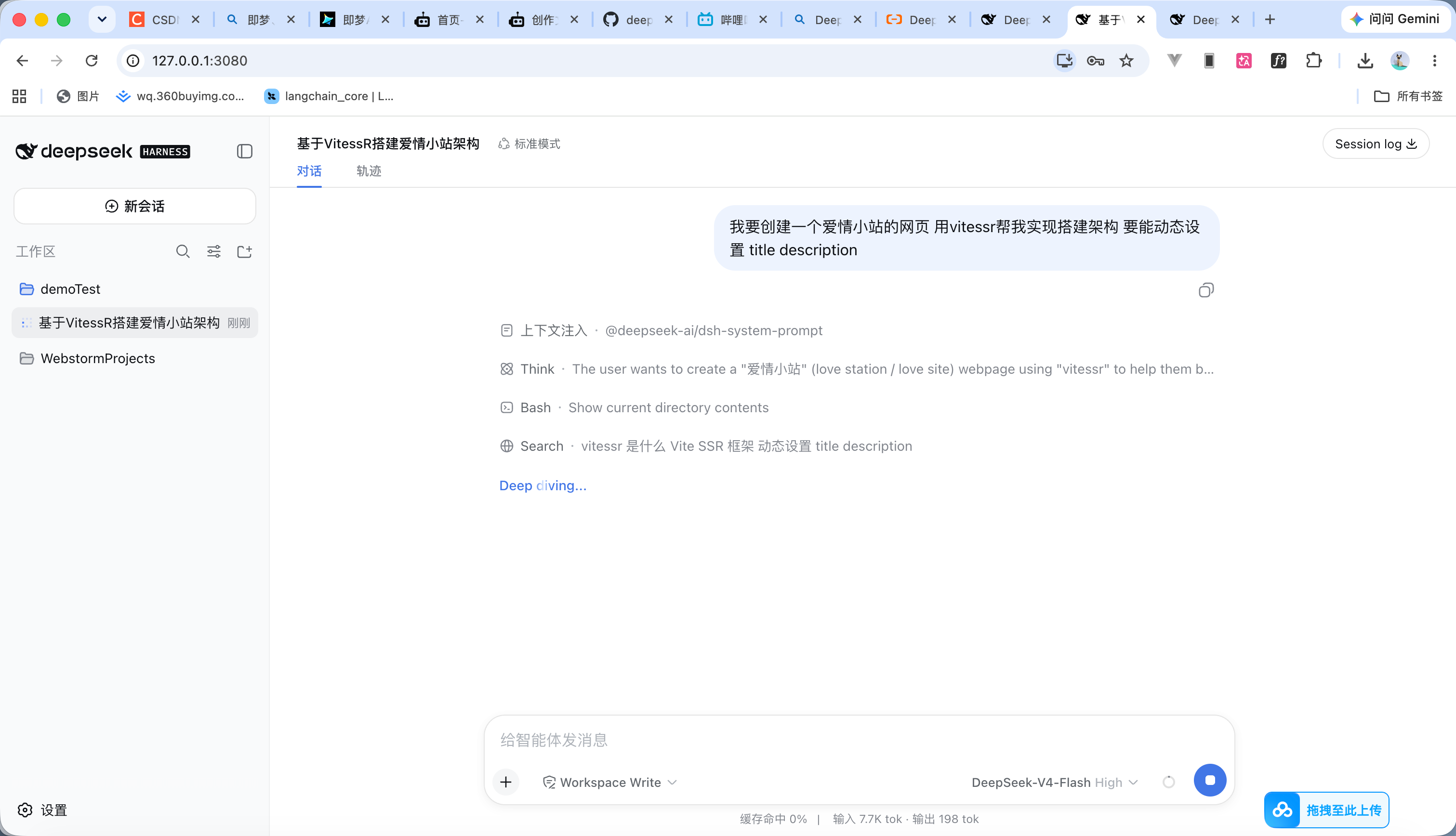Click the address bar URL field
The height and width of the screenshot is (836, 1456).
586,60
